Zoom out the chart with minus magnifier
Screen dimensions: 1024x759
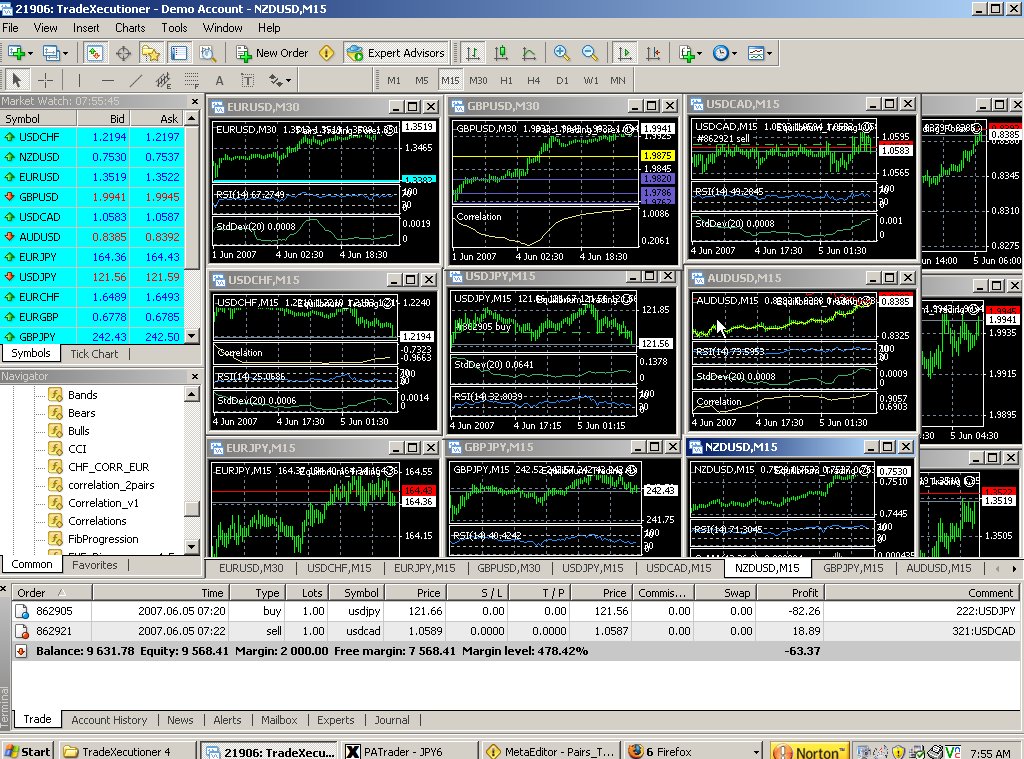coord(589,53)
